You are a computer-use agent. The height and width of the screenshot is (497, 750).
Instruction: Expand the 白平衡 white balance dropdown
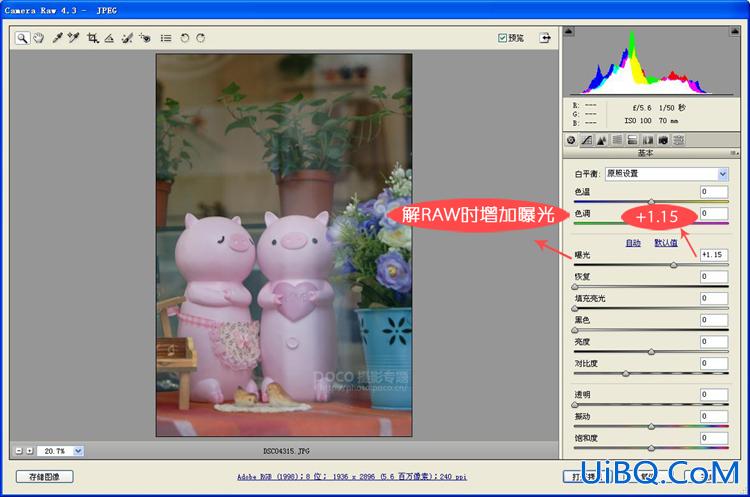click(x=723, y=174)
